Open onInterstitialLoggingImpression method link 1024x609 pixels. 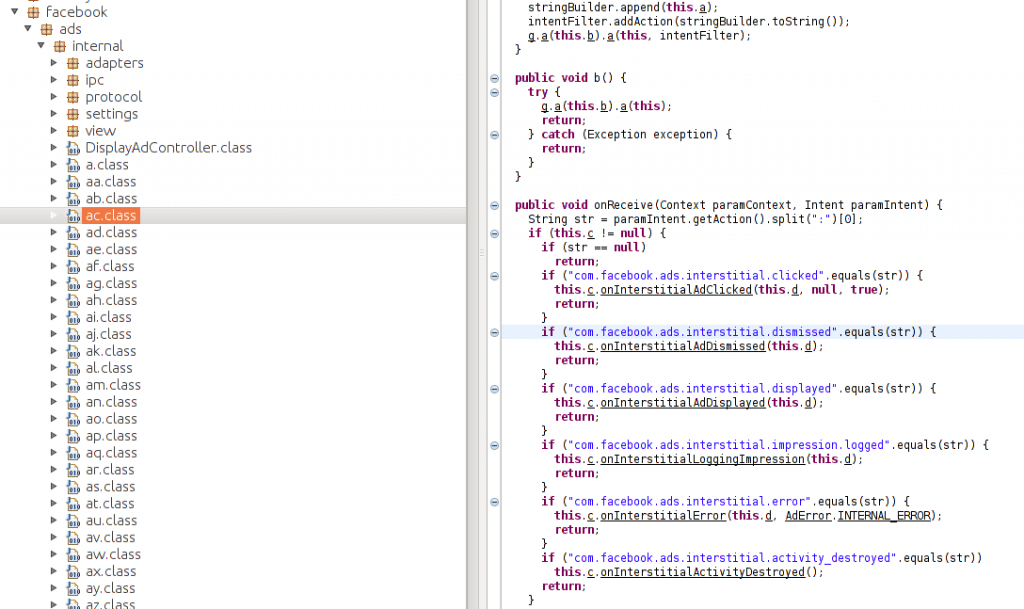click(x=703, y=459)
